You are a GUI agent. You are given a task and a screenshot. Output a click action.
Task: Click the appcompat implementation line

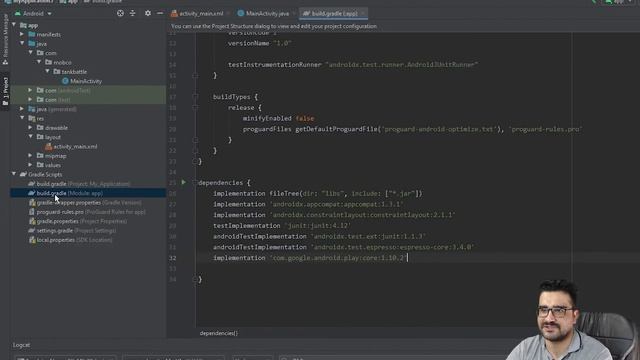[309, 204]
